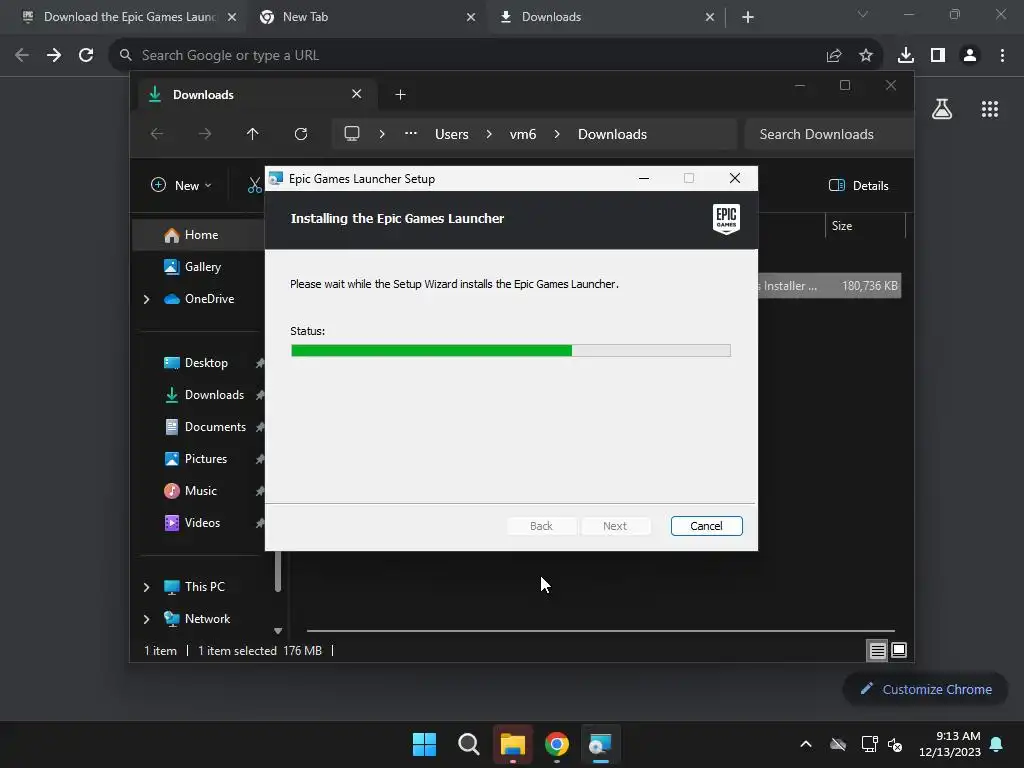
Task: Open the share this page icon in Chrome
Action: pyautogui.click(x=834, y=56)
